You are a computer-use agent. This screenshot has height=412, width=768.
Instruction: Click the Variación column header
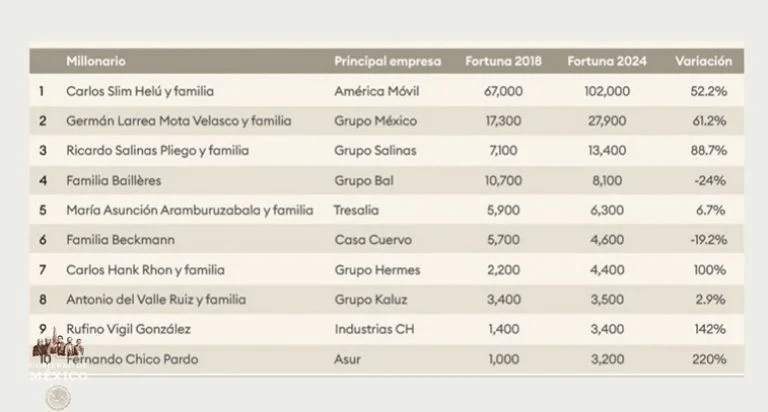[702, 61]
